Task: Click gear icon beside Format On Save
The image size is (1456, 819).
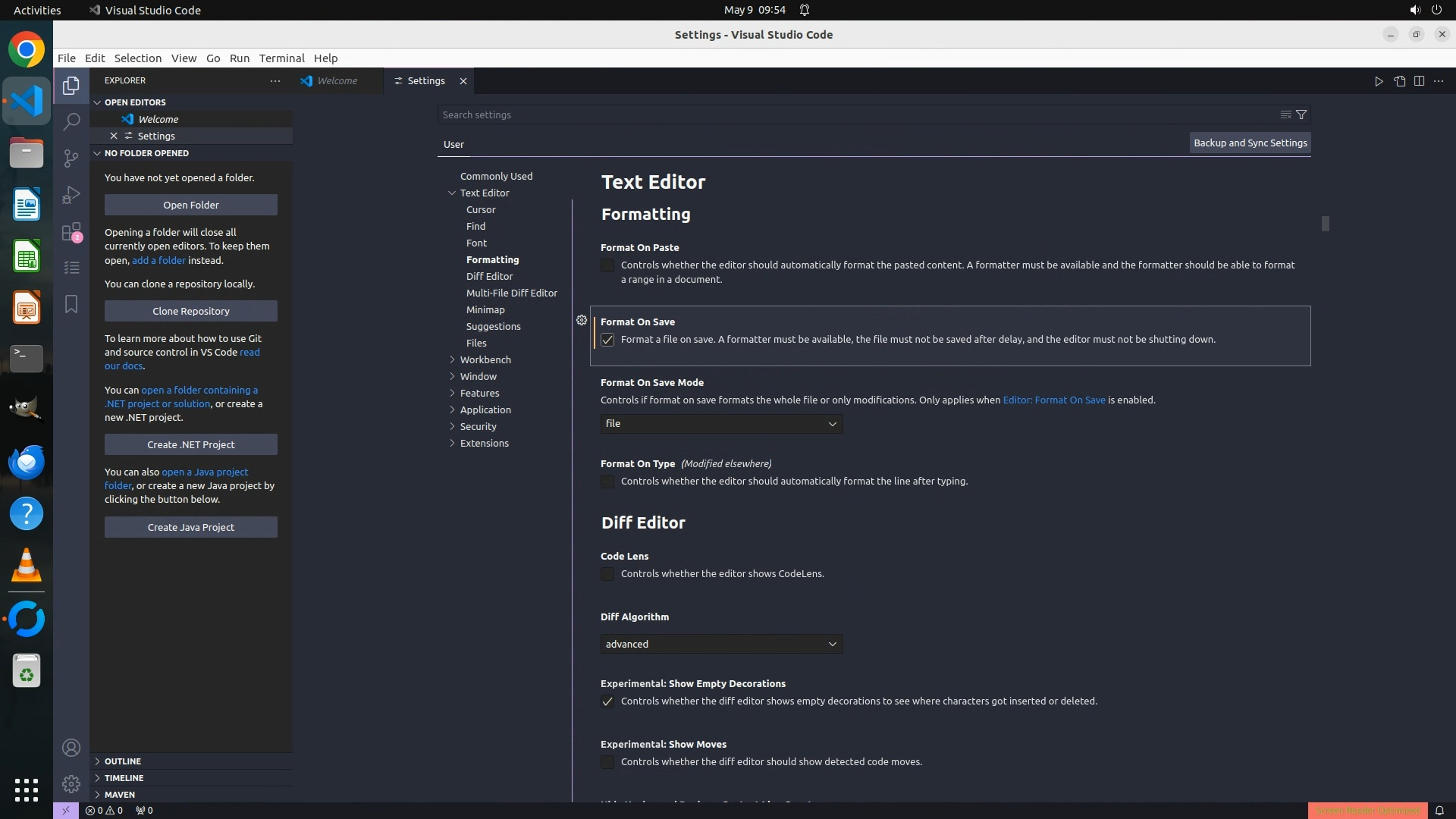Action: point(582,320)
